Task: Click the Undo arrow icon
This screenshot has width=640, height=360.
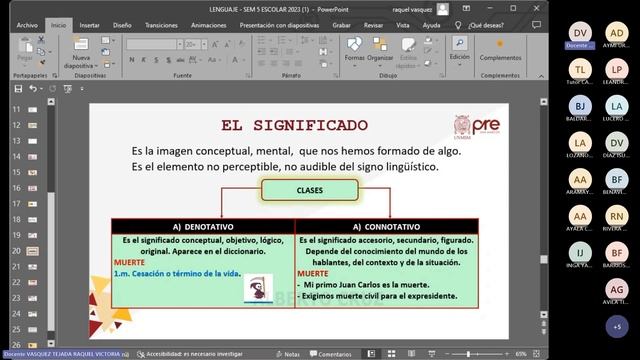Action: [33, 88]
